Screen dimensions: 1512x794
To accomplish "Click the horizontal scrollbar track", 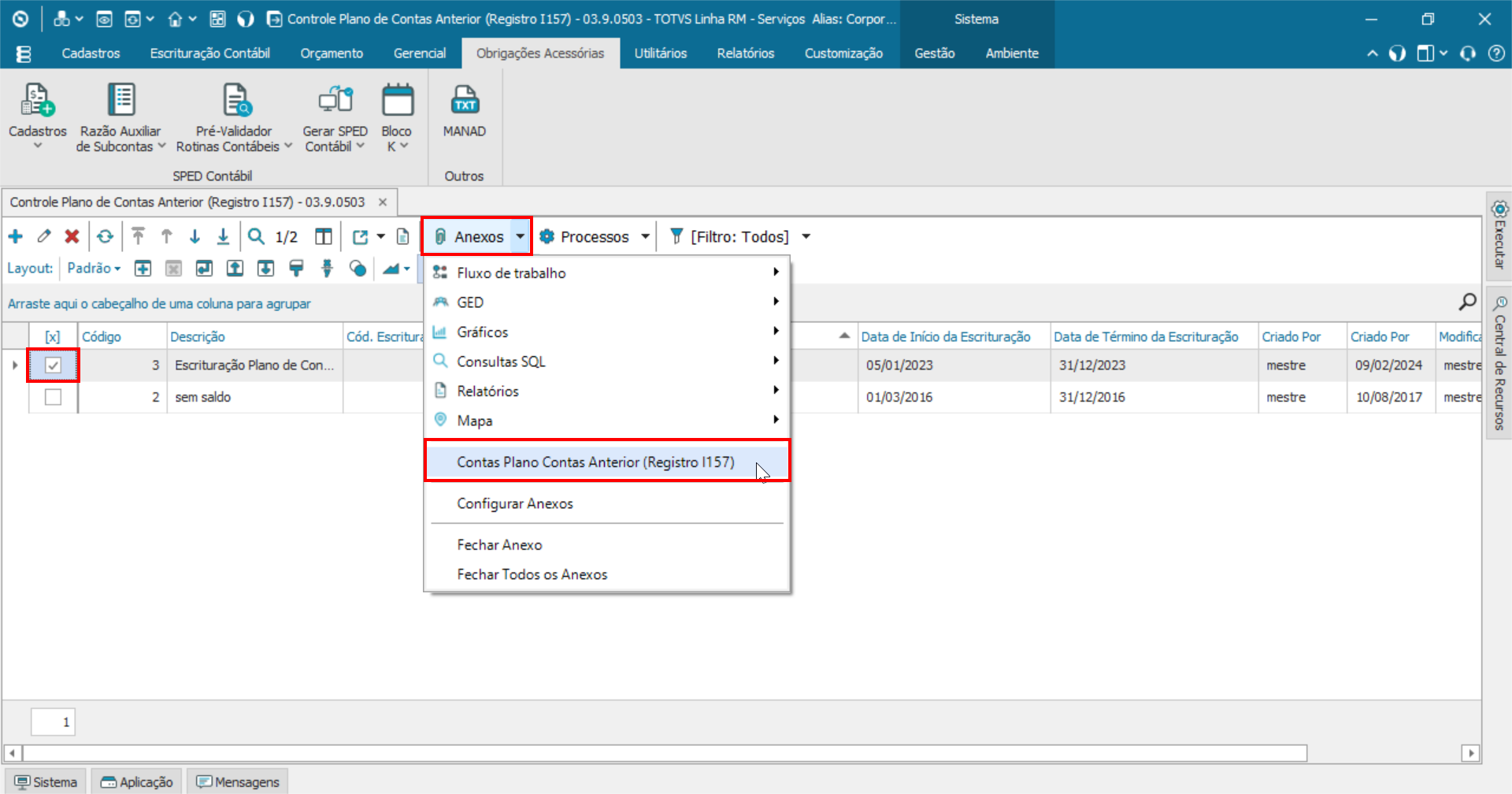I will [x=665, y=753].
